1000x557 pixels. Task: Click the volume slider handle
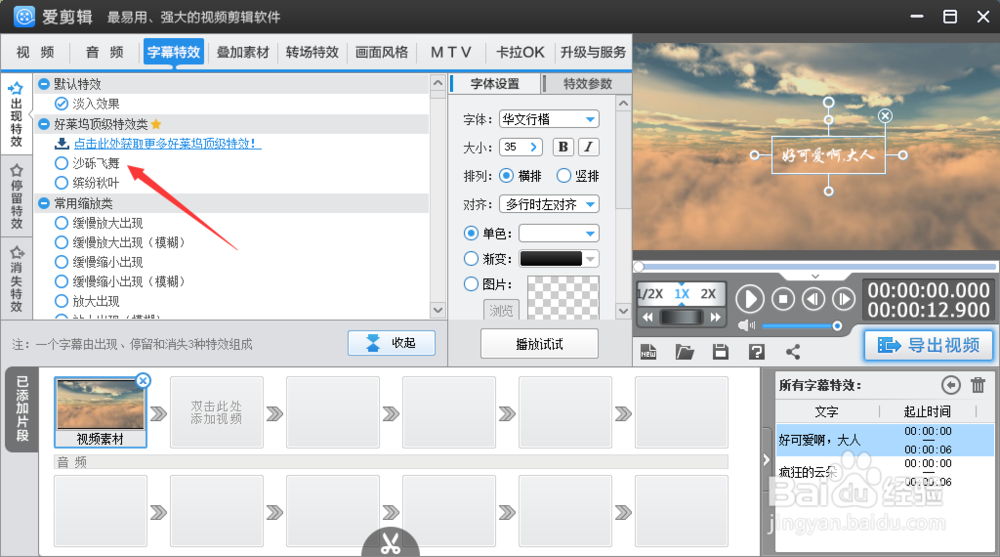pos(837,326)
